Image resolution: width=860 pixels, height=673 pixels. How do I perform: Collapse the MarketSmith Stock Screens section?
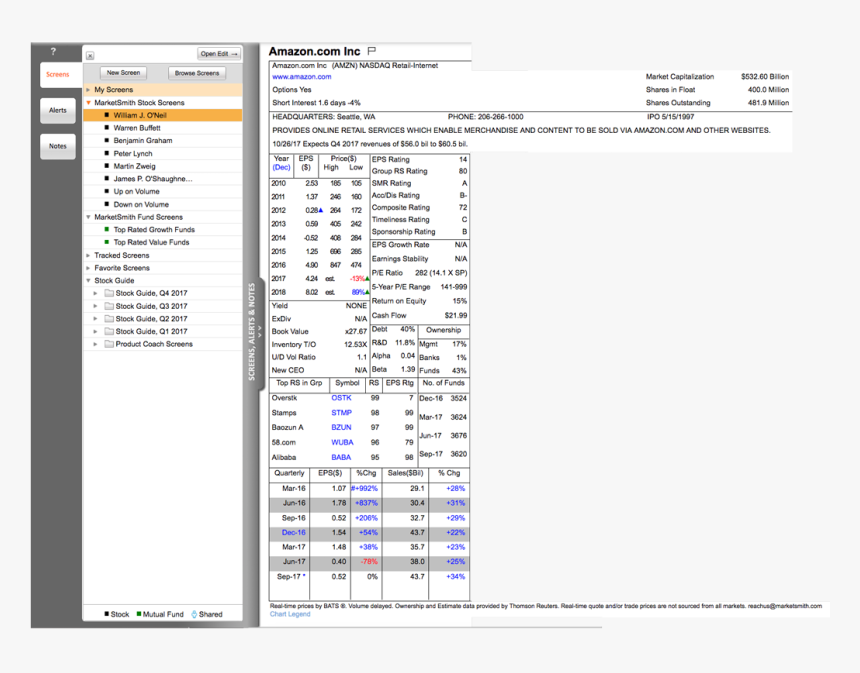pos(88,102)
